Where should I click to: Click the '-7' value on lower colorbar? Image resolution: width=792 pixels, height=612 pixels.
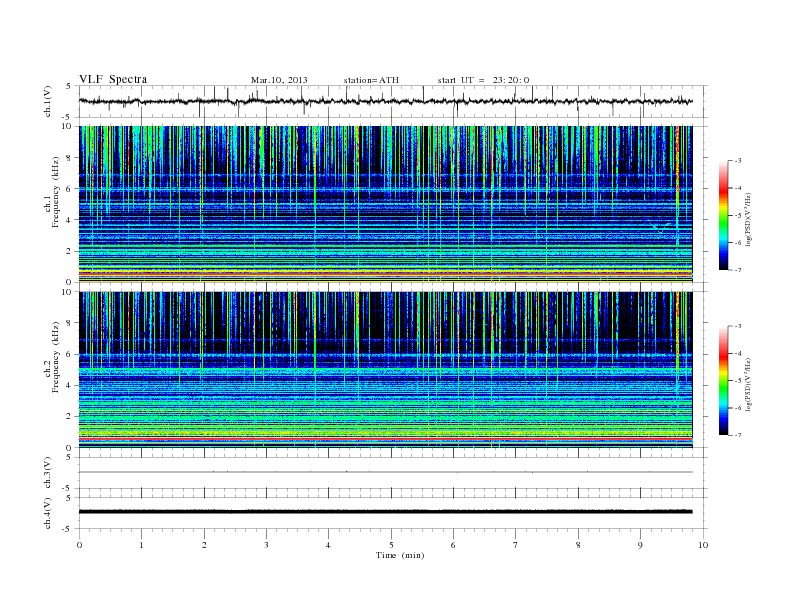[x=738, y=435]
